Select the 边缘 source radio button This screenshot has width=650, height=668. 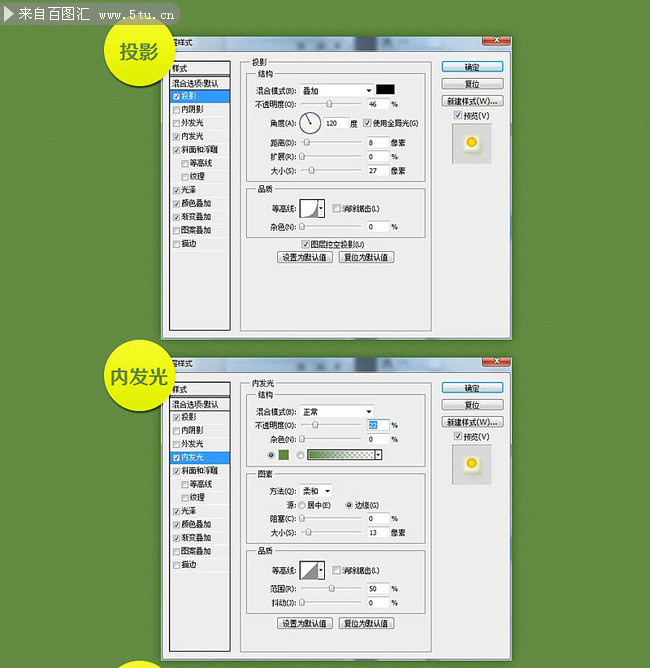349,505
